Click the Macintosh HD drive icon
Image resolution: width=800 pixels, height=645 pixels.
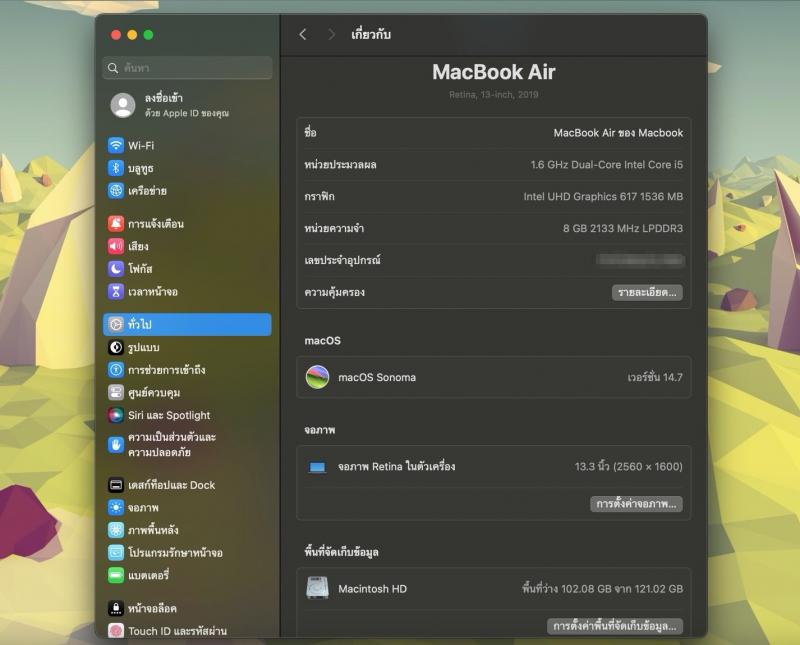click(317, 589)
